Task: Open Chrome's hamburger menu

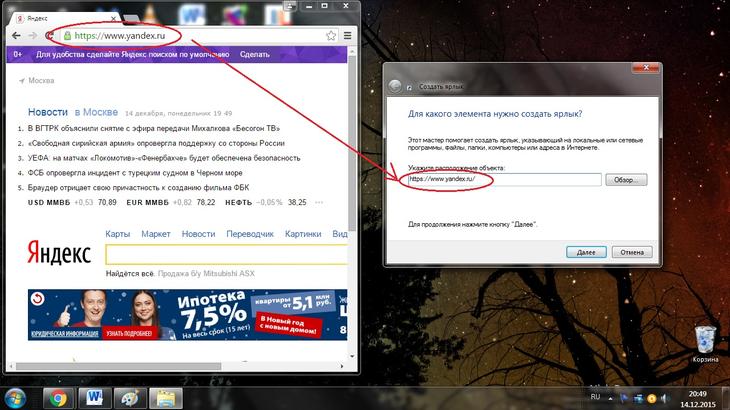Action: click(347, 36)
